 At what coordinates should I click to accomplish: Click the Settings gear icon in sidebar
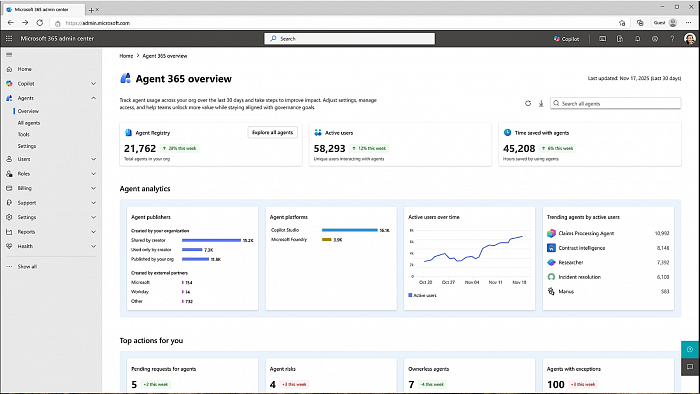coord(9,217)
